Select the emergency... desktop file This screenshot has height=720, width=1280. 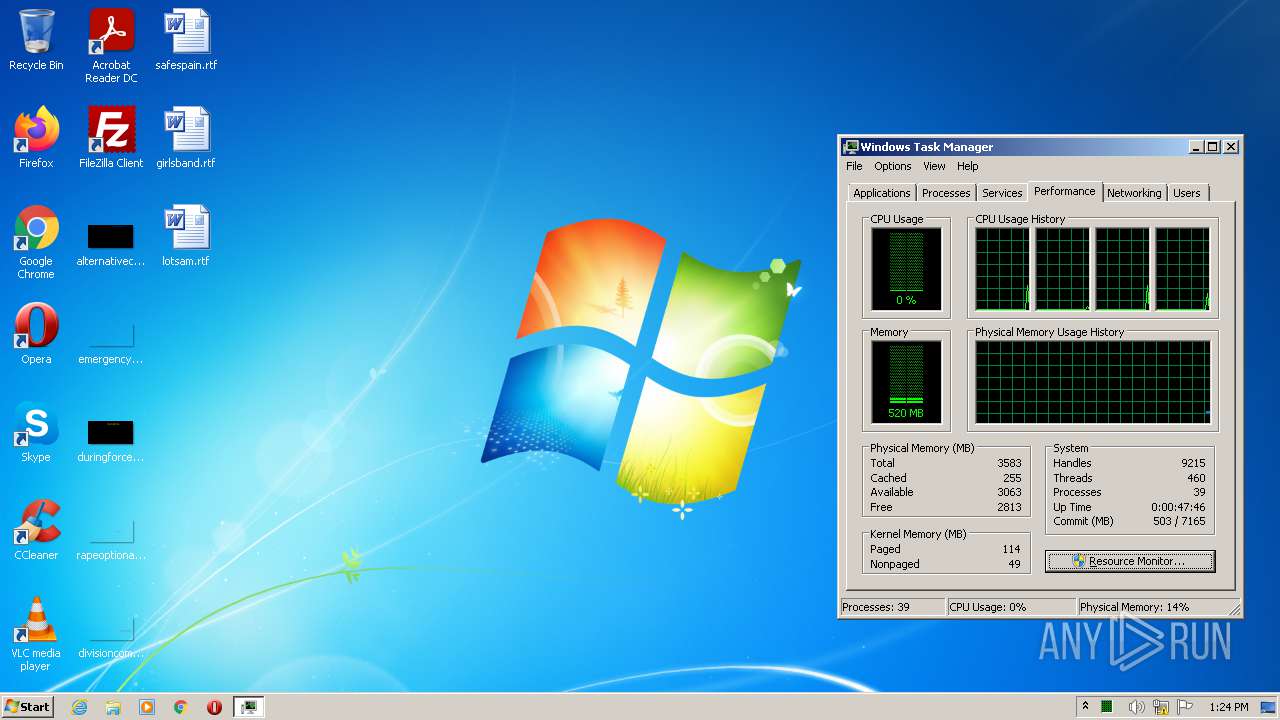pyautogui.click(x=111, y=344)
